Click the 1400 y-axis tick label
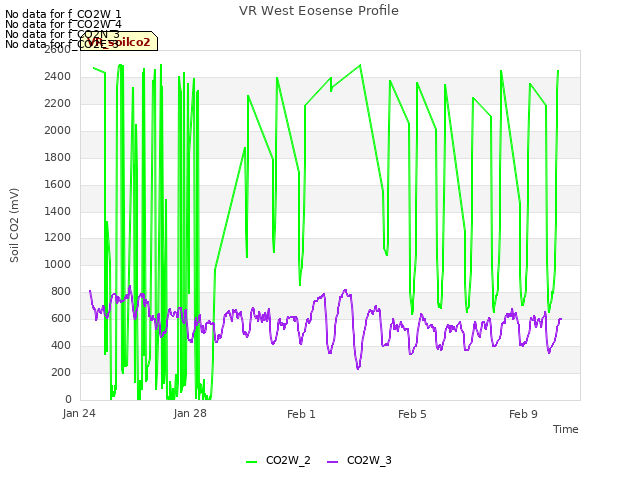 point(58,211)
